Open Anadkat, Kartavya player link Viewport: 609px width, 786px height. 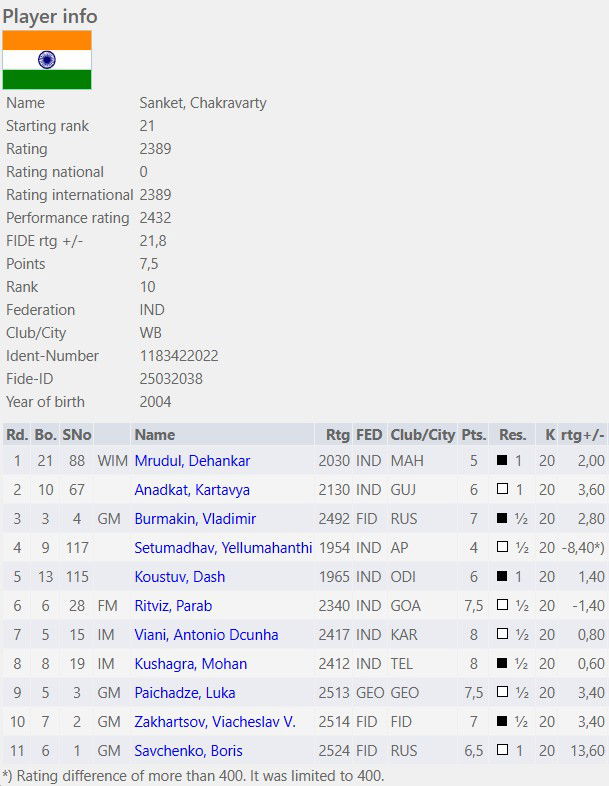click(192, 490)
